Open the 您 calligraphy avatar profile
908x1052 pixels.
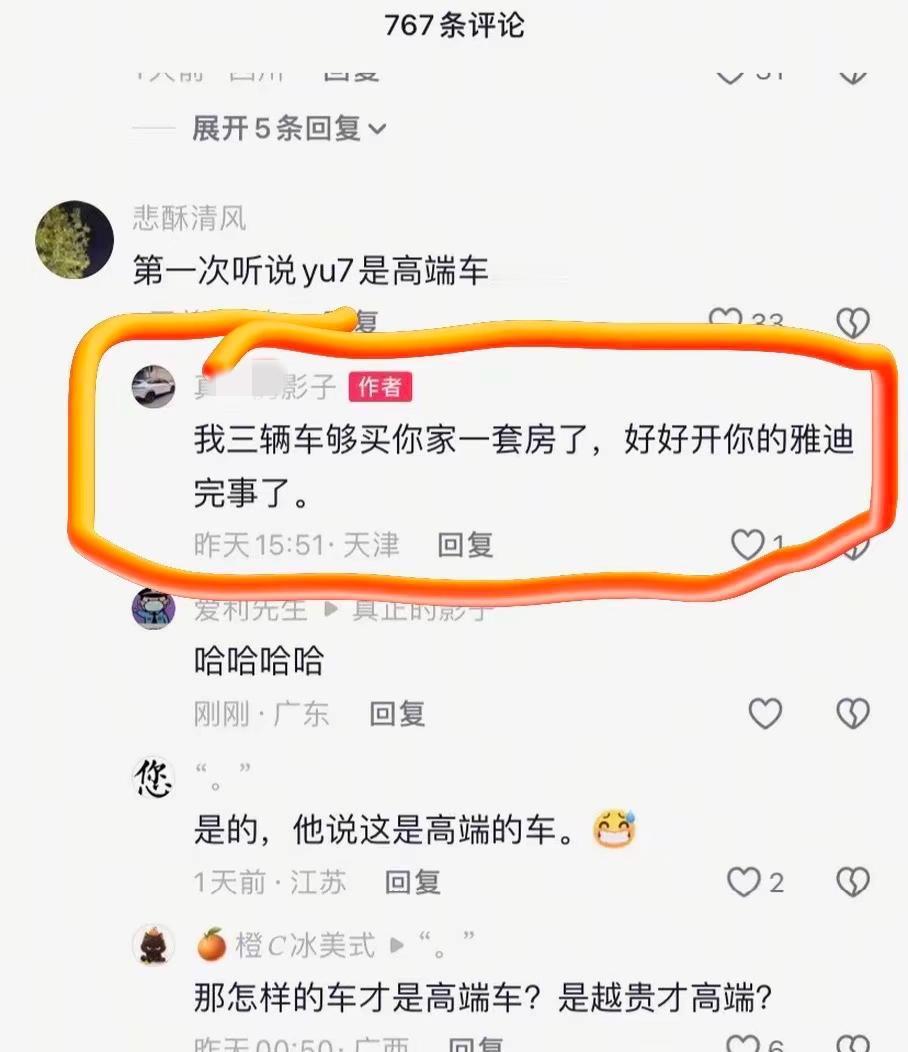pos(154,778)
